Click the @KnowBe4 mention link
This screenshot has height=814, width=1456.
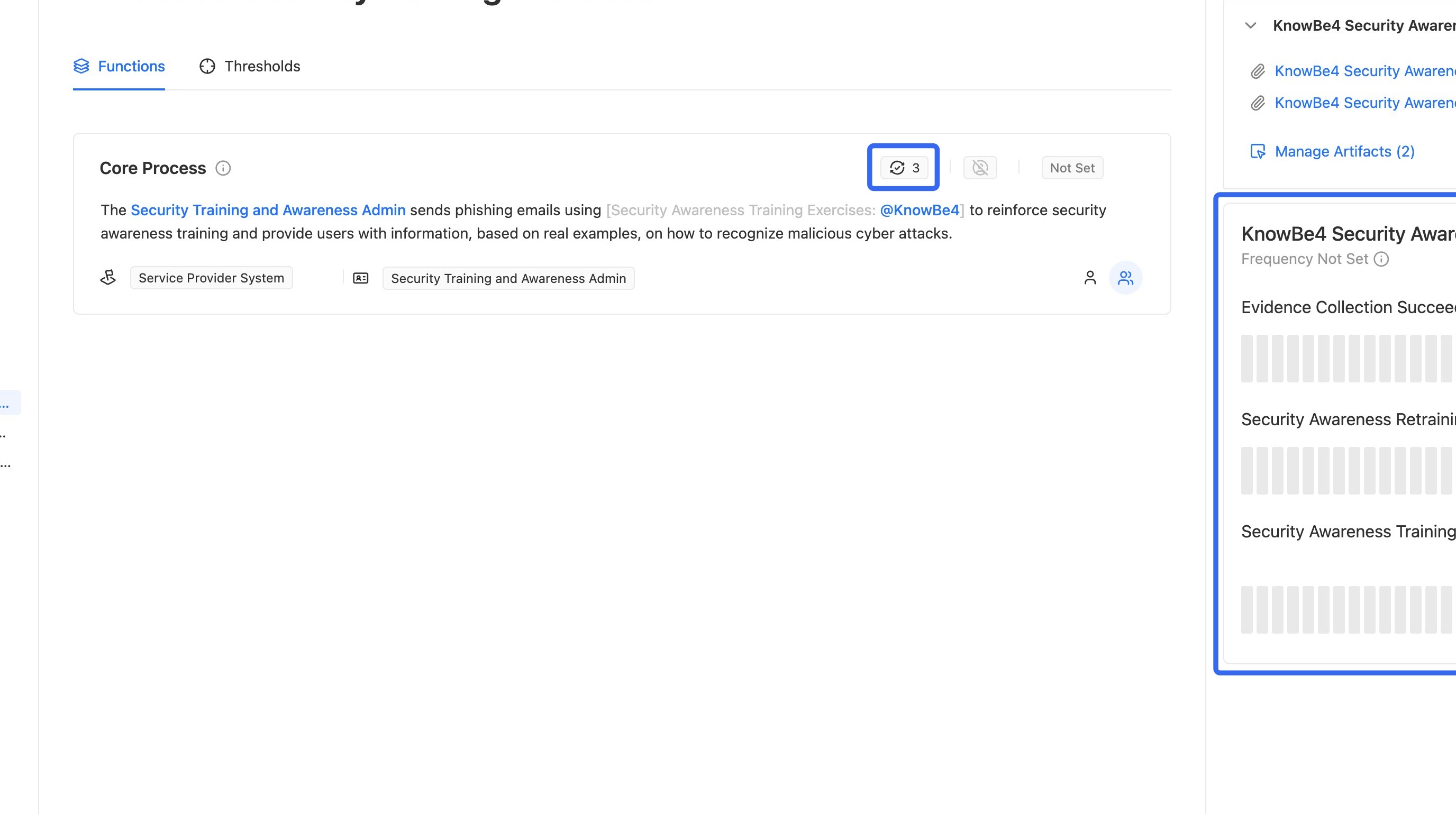[x=920, y=210]
